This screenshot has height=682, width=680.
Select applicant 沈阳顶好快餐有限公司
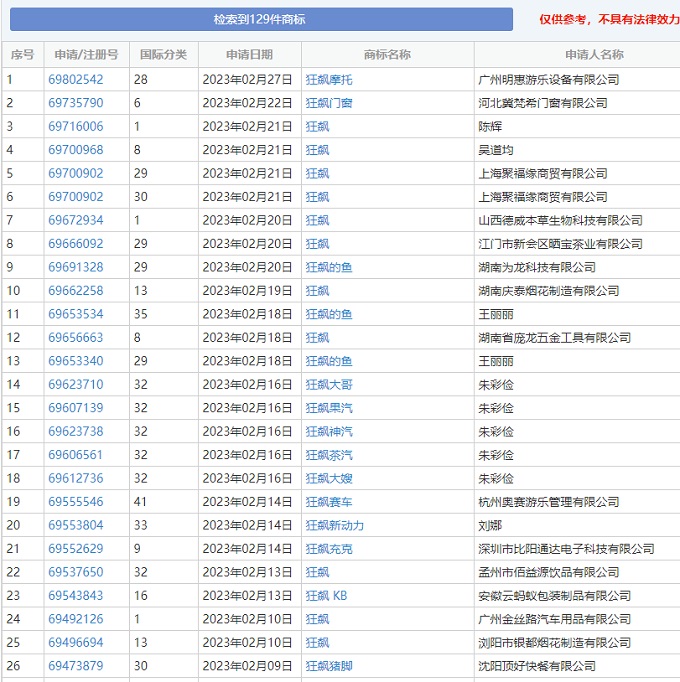(537, 667)
